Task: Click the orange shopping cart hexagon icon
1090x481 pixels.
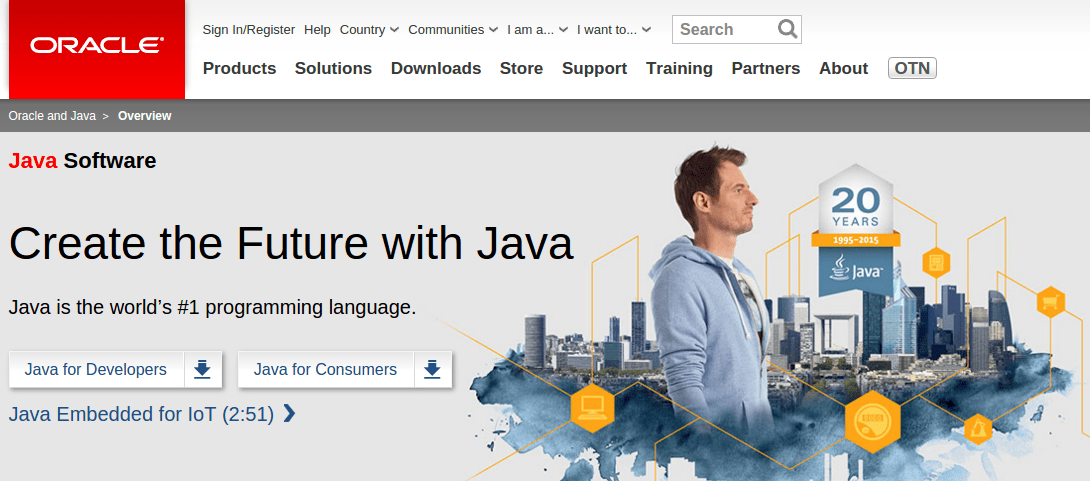Action: point(1050,302)
